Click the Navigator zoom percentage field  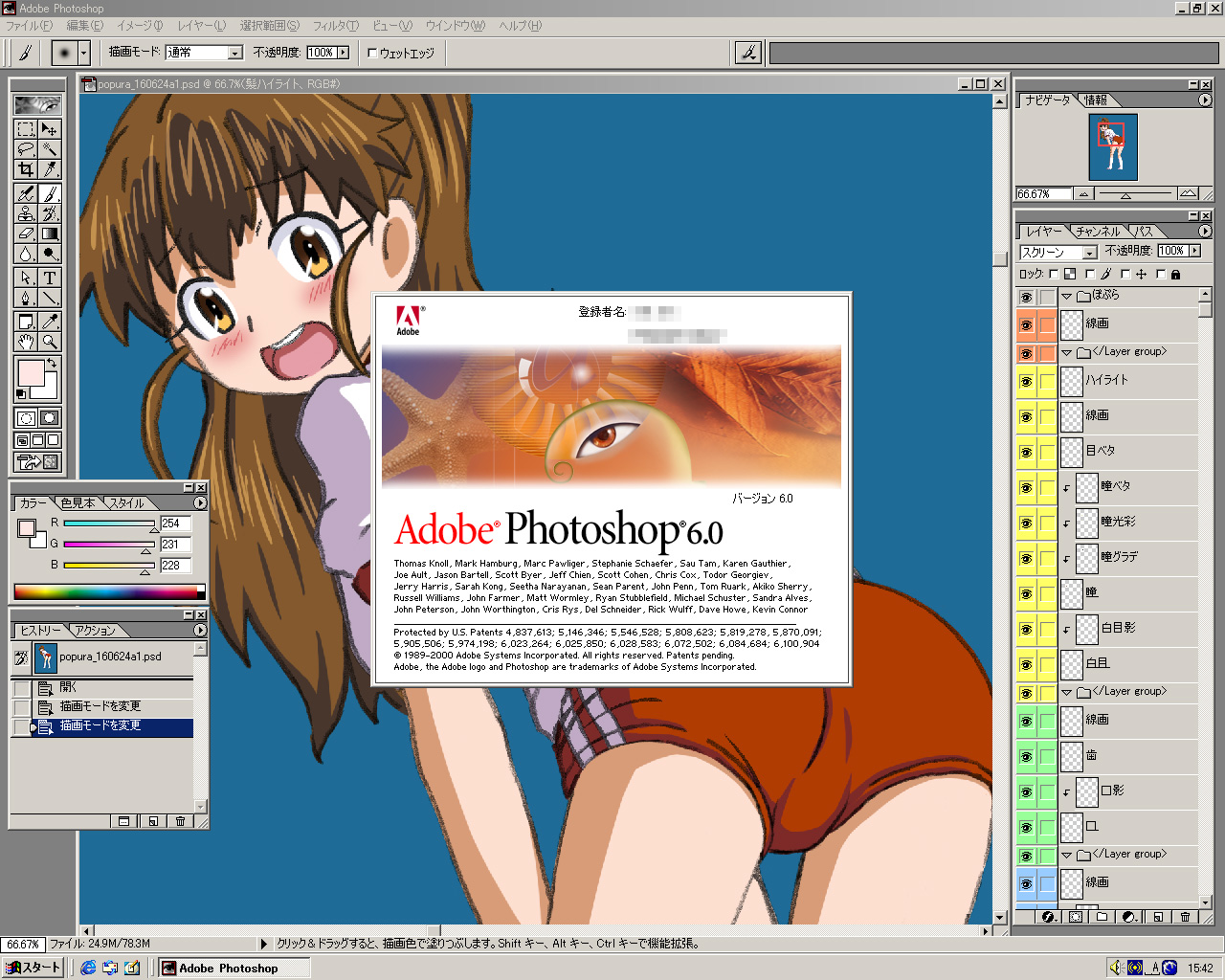click(1042, 193)
